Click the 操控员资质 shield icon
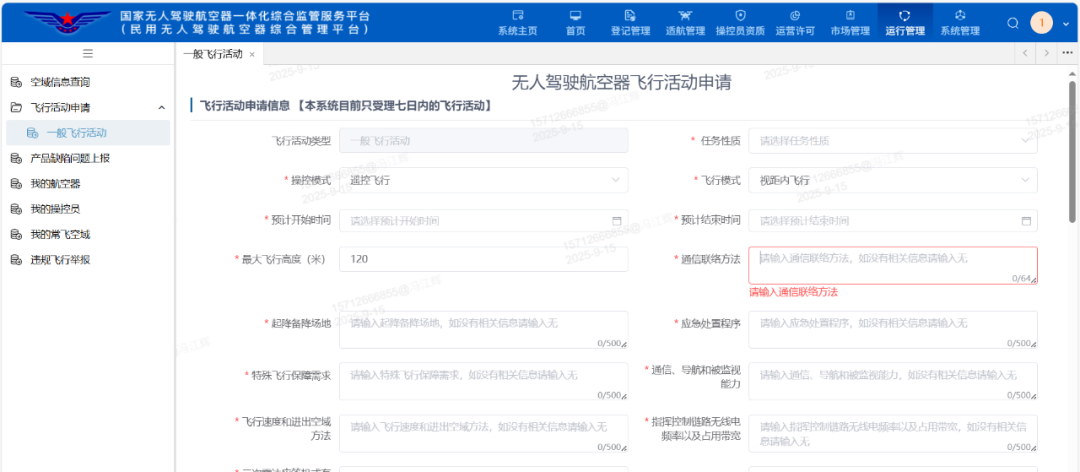 (x=740, y=15)
